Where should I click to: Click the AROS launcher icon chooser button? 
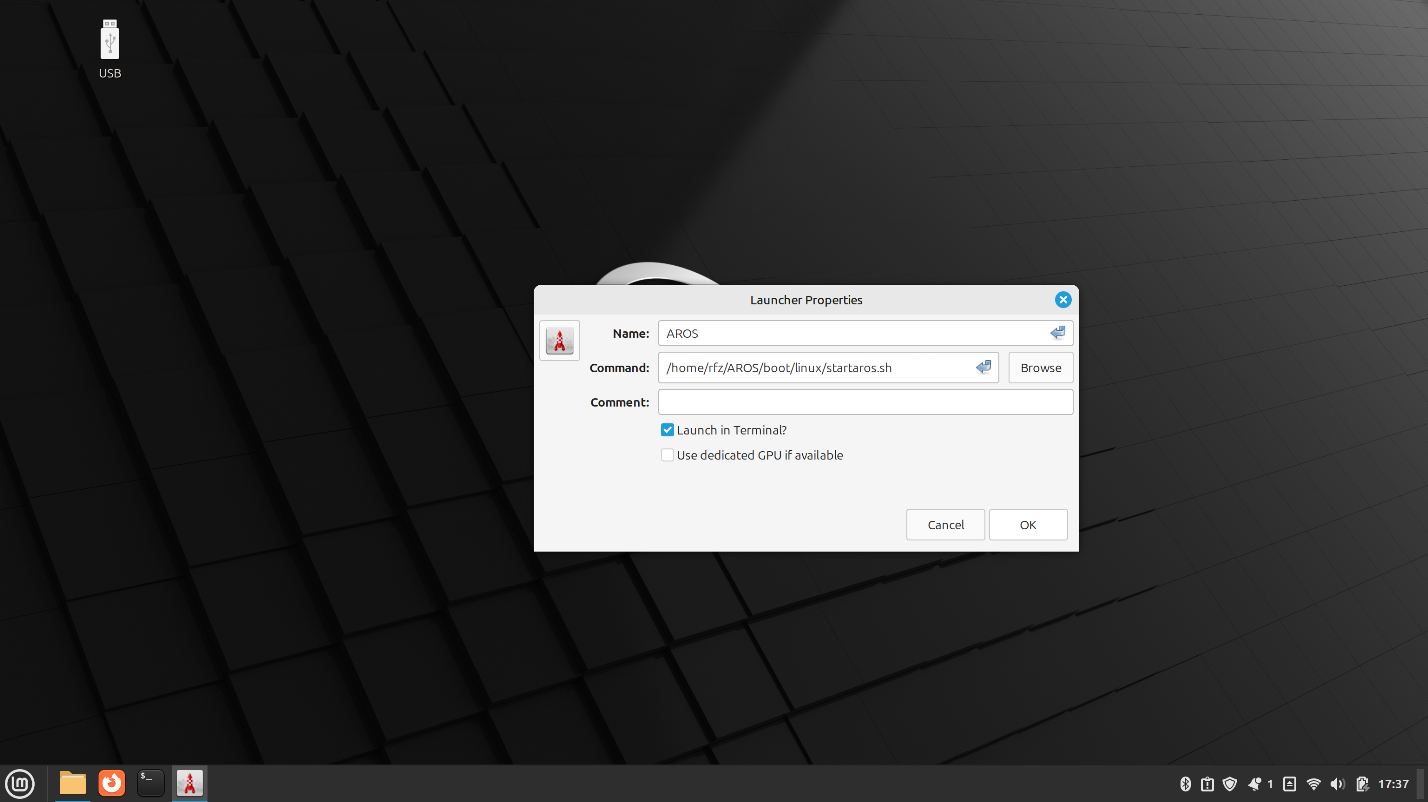[x=559, y=340]
